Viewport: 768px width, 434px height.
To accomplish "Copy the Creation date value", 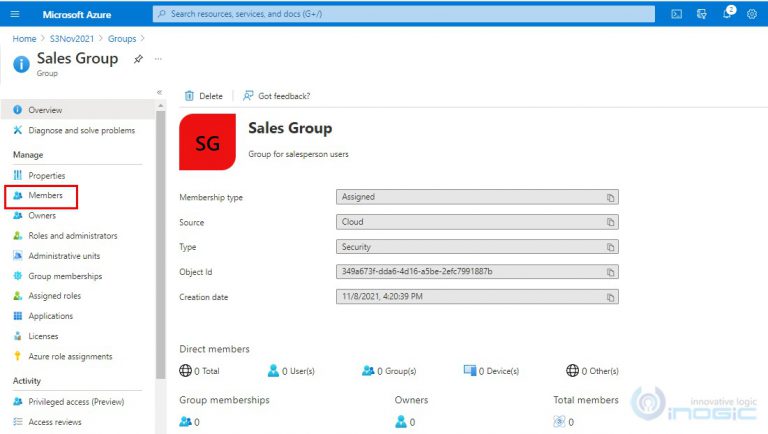I will pyautogui.click(x=610, y=298).
